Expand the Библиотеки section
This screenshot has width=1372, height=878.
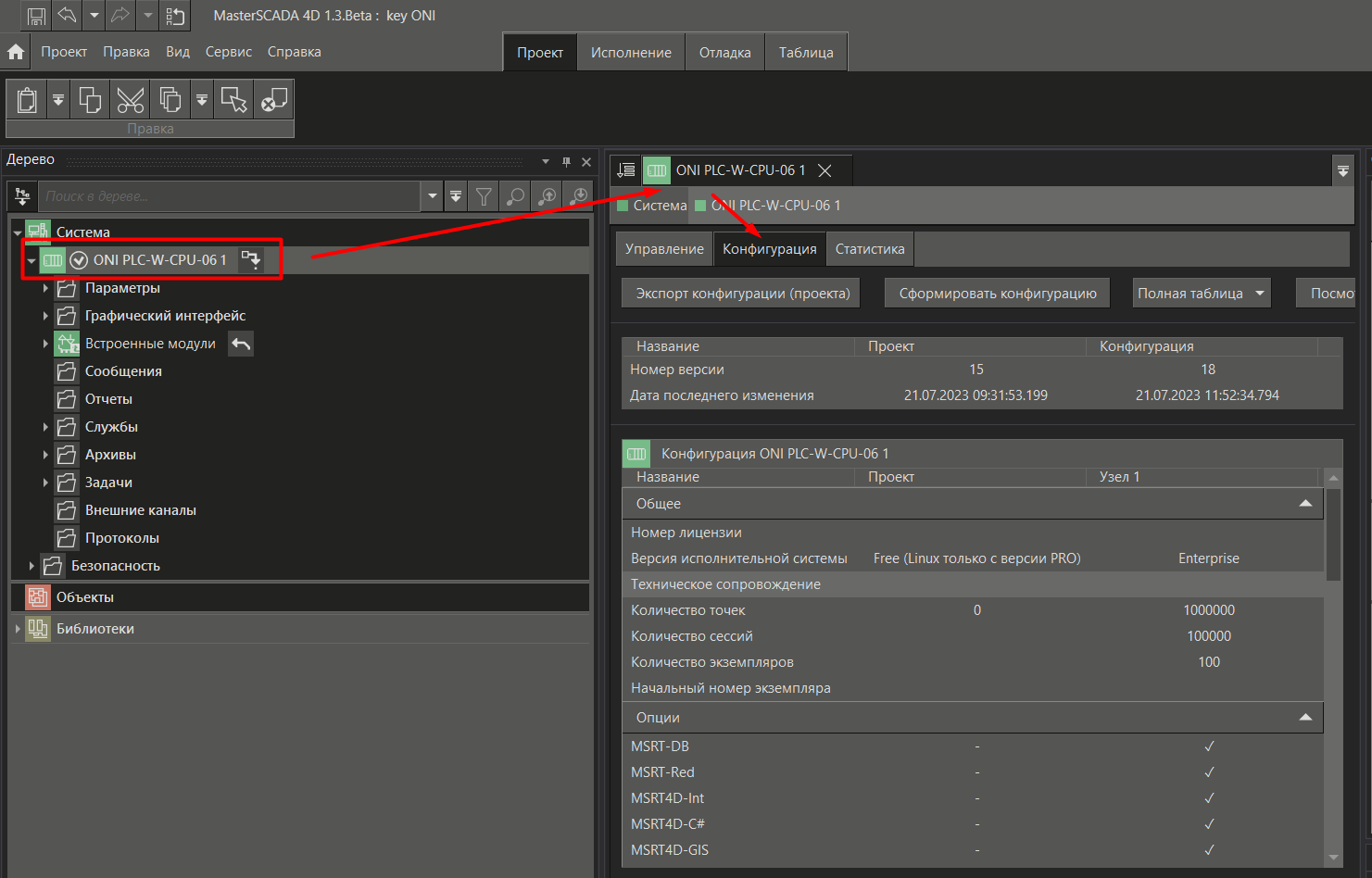coord(18,629)
